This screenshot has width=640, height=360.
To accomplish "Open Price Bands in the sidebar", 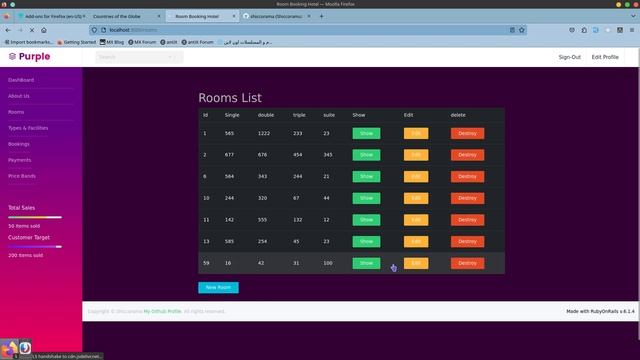I will (x=22, y=176).
